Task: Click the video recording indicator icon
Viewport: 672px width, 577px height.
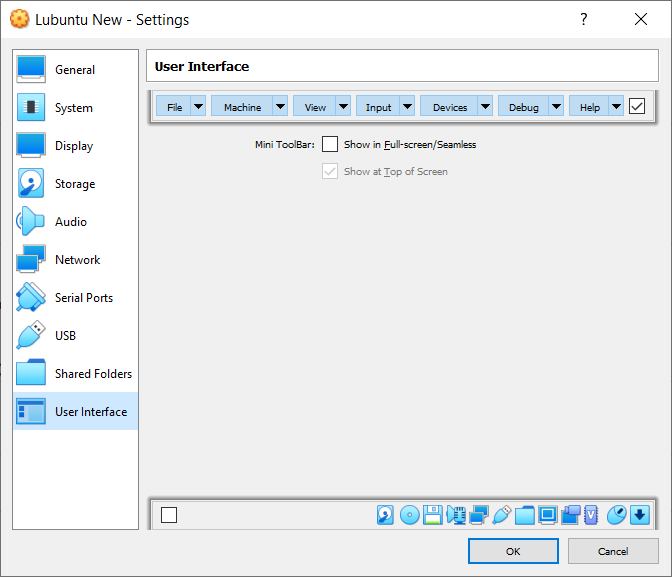Action: click(571, 515)
